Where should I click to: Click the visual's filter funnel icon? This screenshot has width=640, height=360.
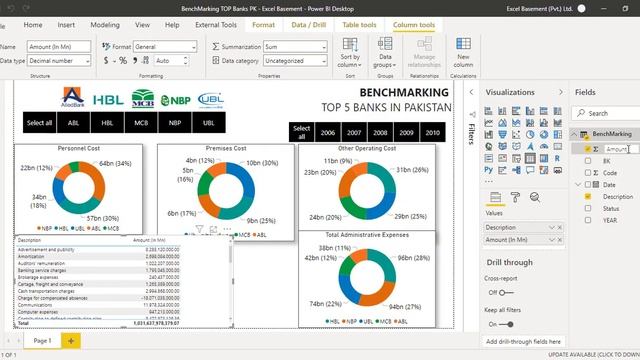coord(199,229)
